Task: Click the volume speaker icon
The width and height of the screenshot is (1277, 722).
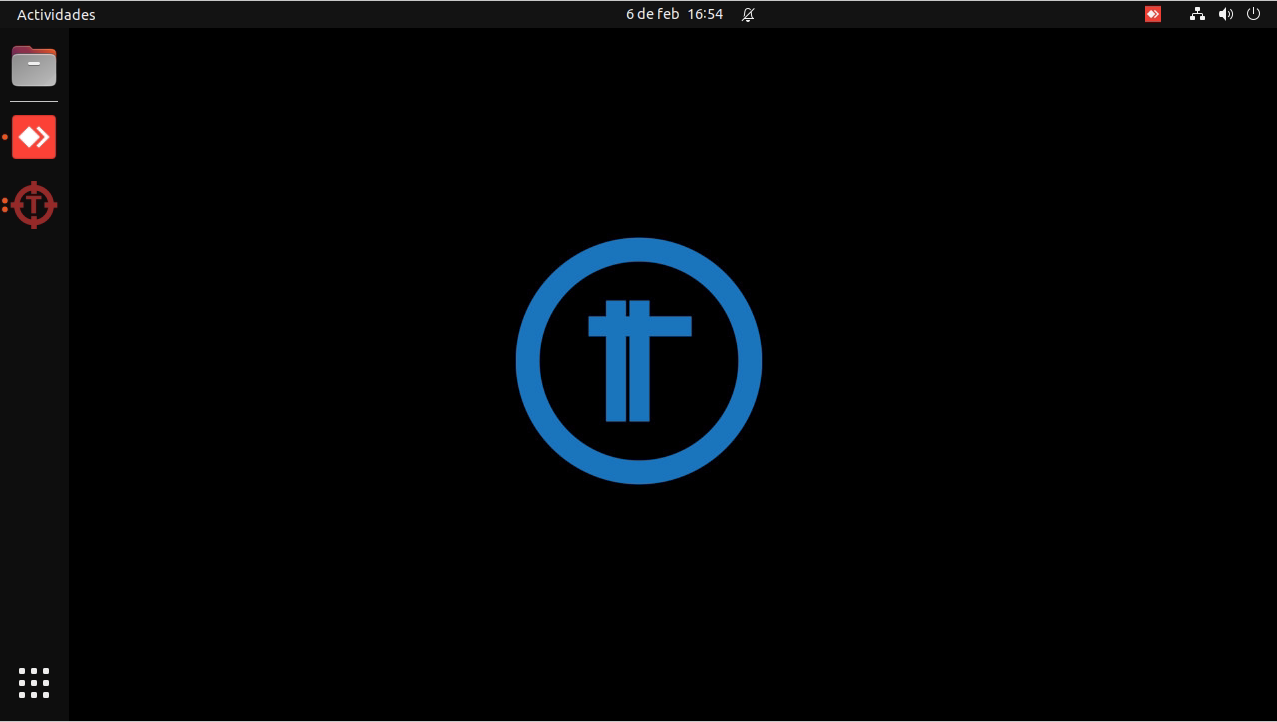Action: click(1226, 14)
